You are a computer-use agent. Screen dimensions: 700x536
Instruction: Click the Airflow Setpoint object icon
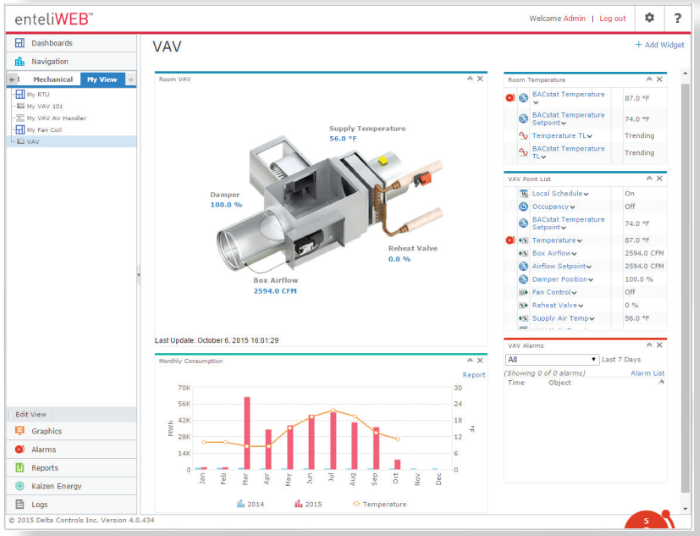pyautogui.click(x=523, y=266)
